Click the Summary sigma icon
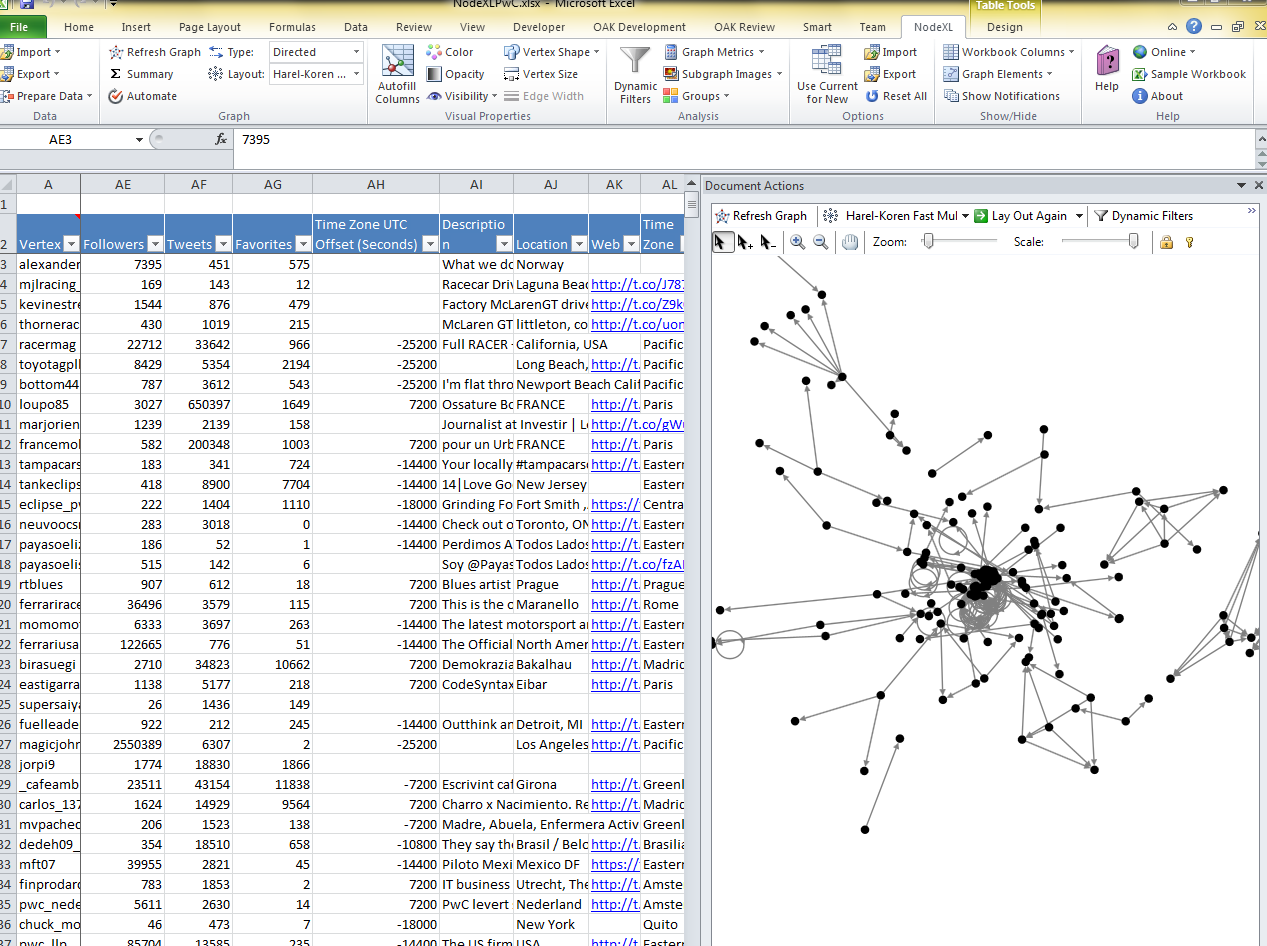 (x=116, y=74)
